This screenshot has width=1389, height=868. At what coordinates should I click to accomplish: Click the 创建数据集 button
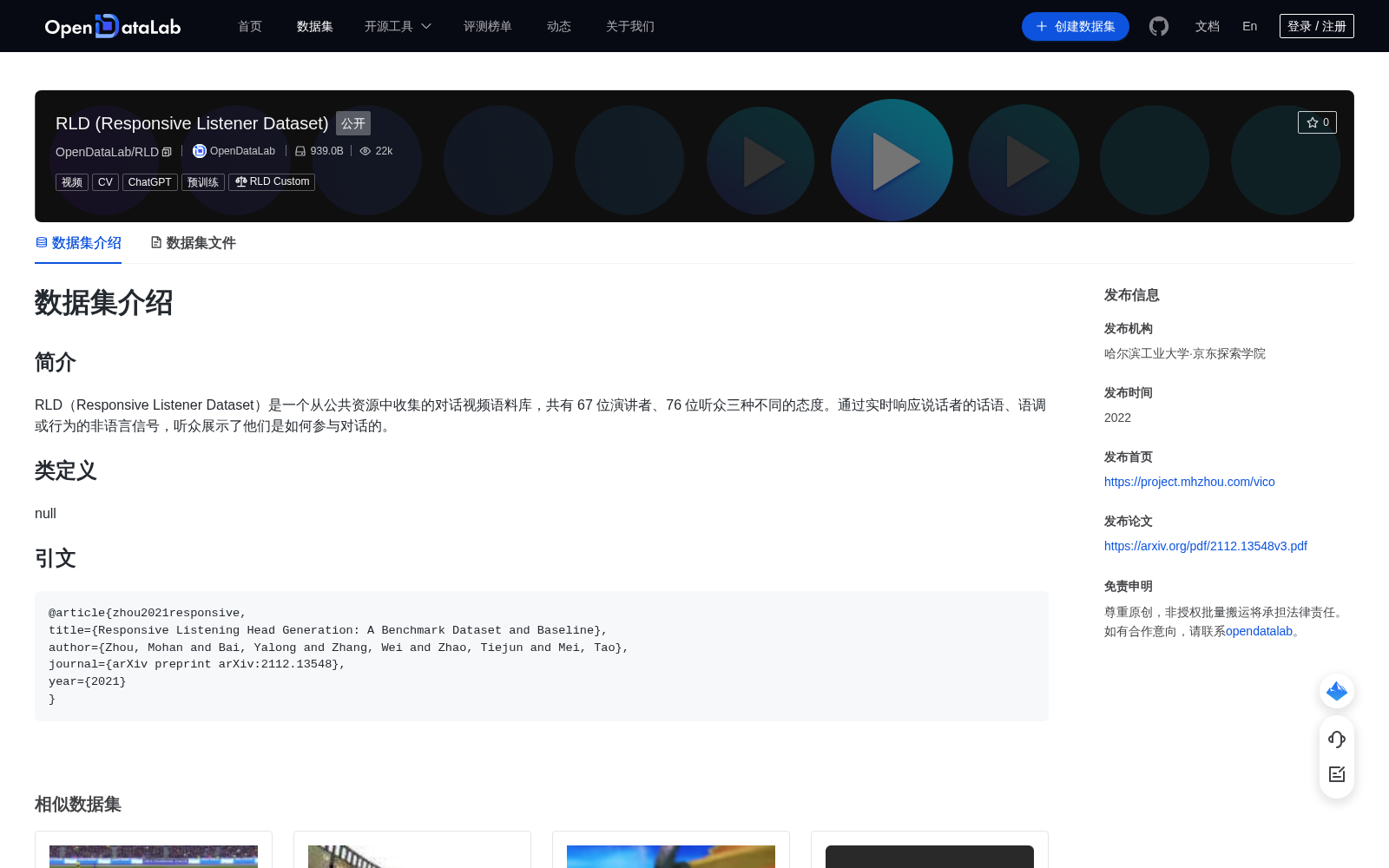(x=1076, y=26)
